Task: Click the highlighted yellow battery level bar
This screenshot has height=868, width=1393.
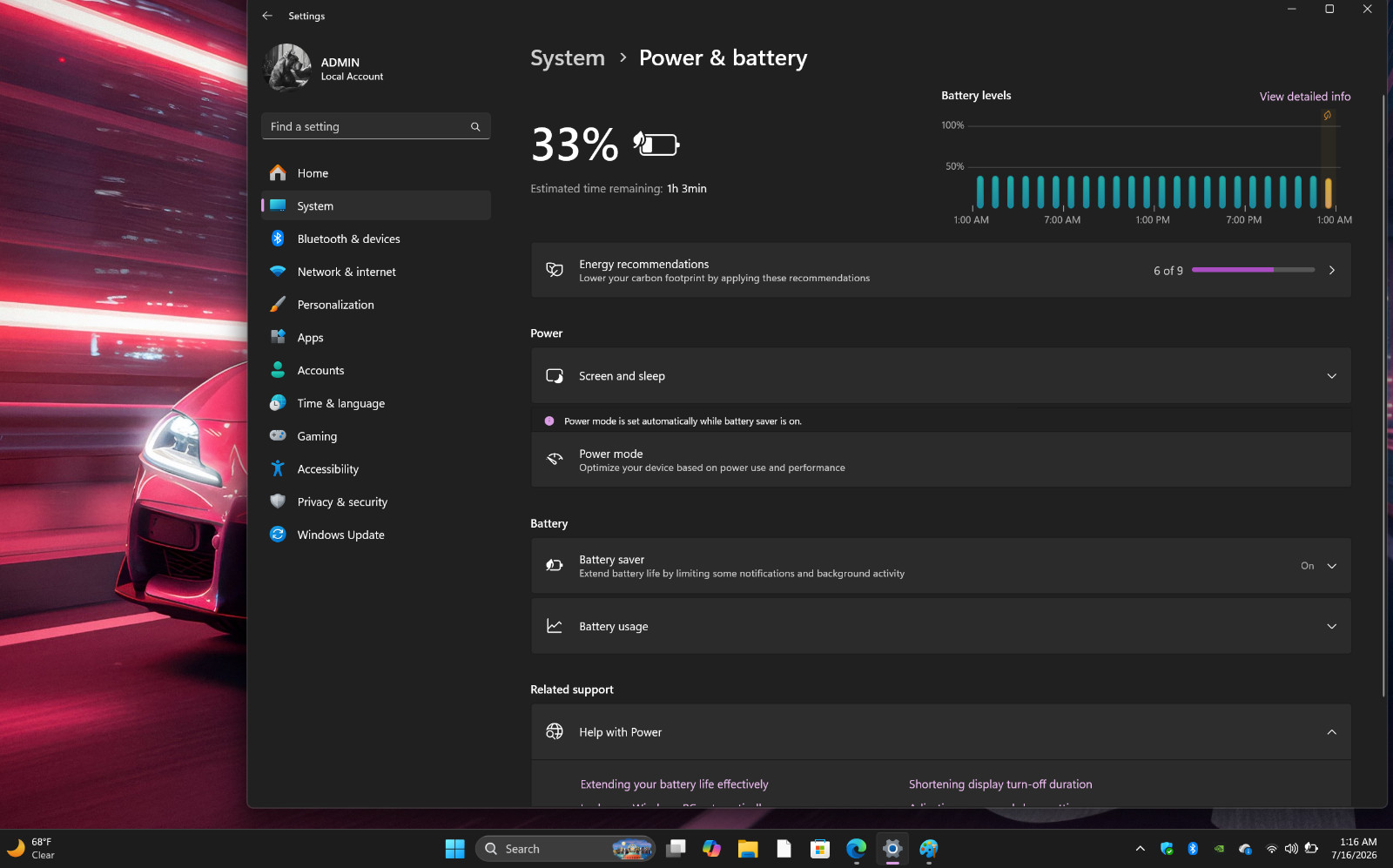Action: click(1328, 192)
